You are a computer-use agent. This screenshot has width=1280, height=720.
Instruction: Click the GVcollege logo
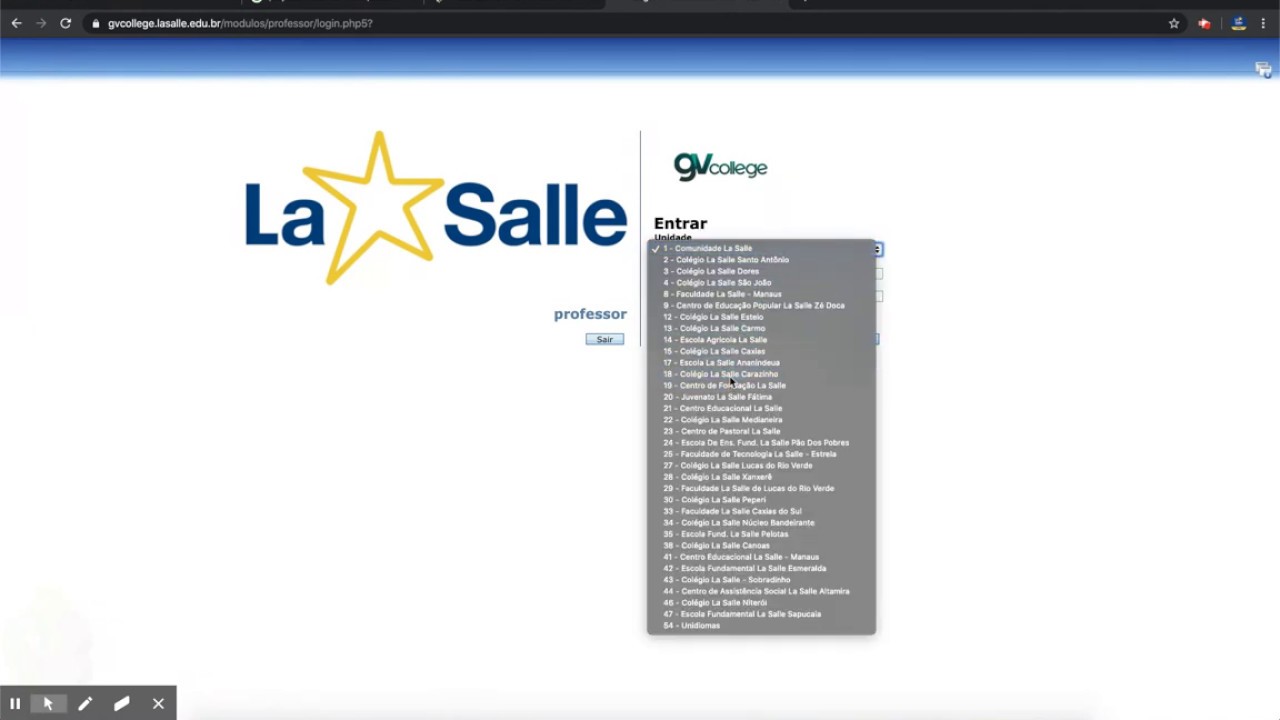click(x=721, y=166)
